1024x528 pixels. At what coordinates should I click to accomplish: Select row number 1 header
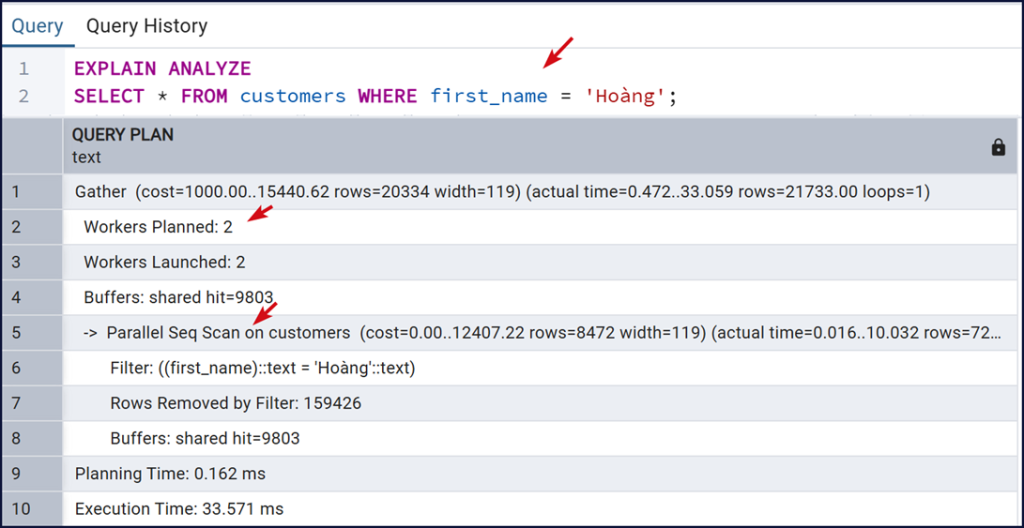point(32,191)
